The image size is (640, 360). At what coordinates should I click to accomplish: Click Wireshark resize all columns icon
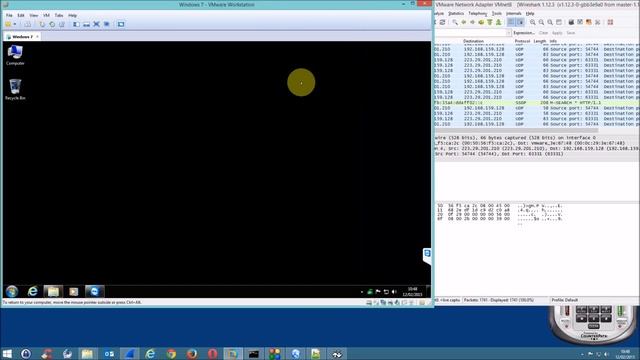pos(559,22)
